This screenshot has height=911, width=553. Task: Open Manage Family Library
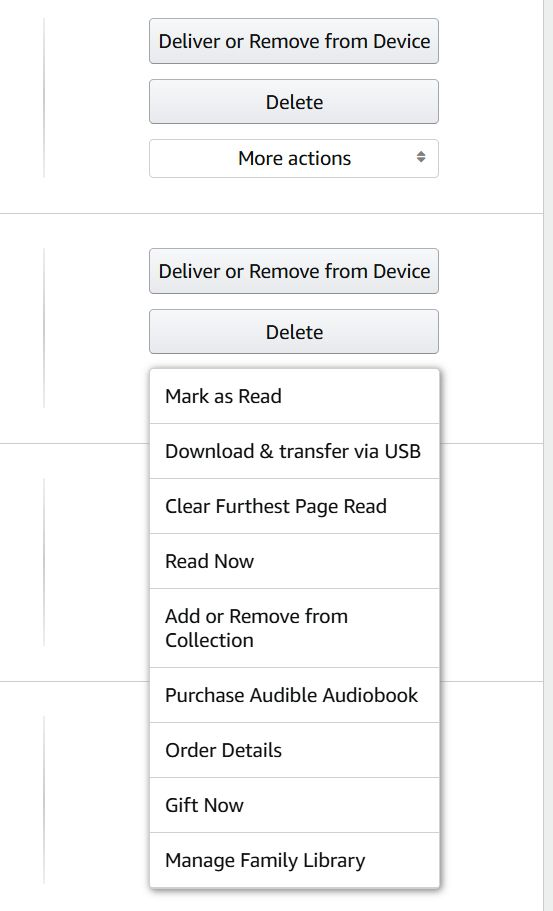coord(295,860)
